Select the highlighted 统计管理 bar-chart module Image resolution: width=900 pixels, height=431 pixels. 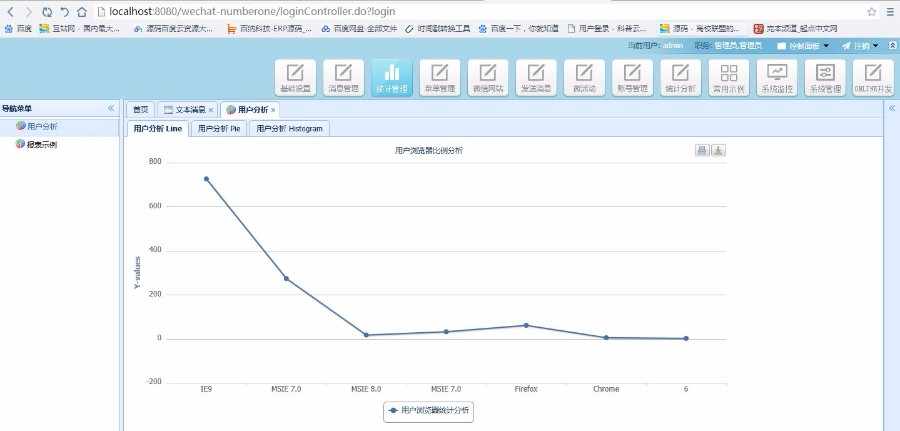pos(391,77)
